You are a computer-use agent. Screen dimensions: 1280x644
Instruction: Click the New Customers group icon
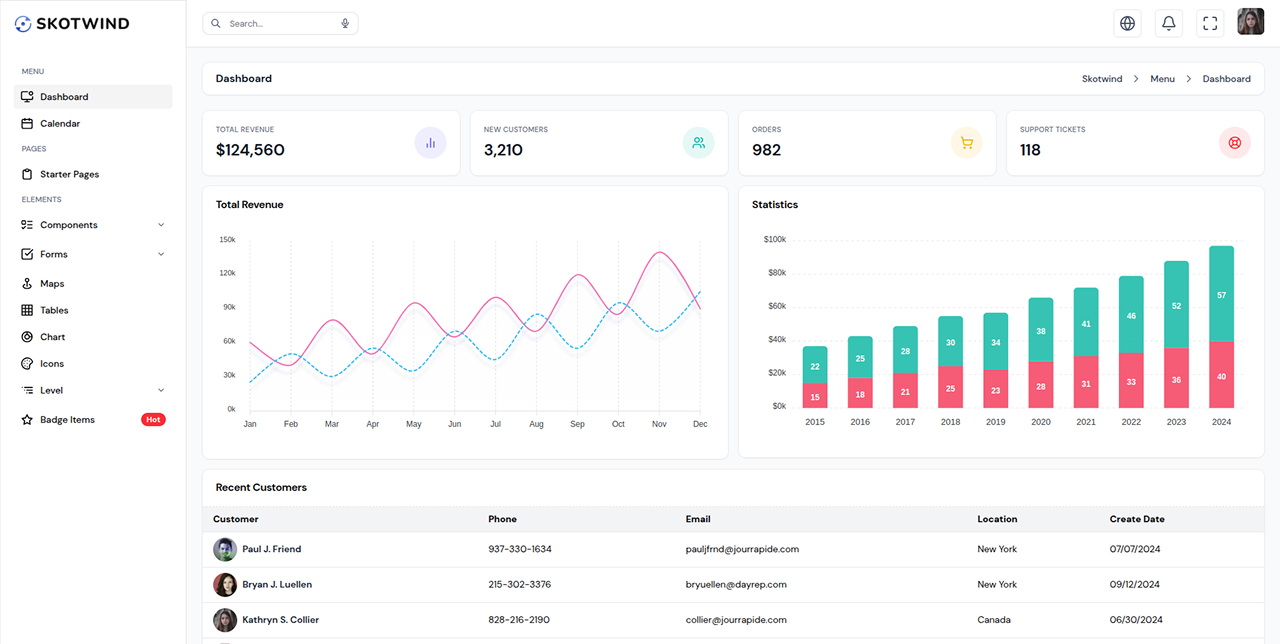[698, 143]
